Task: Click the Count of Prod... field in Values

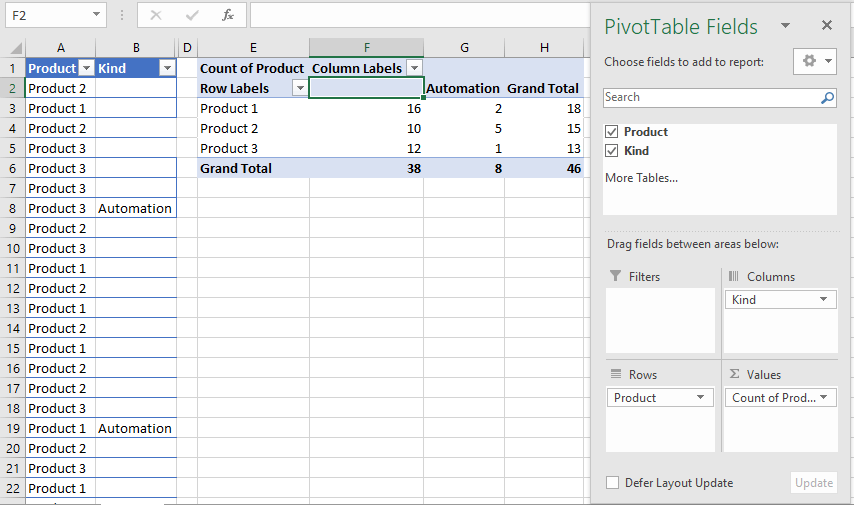Action: (780, 398)
